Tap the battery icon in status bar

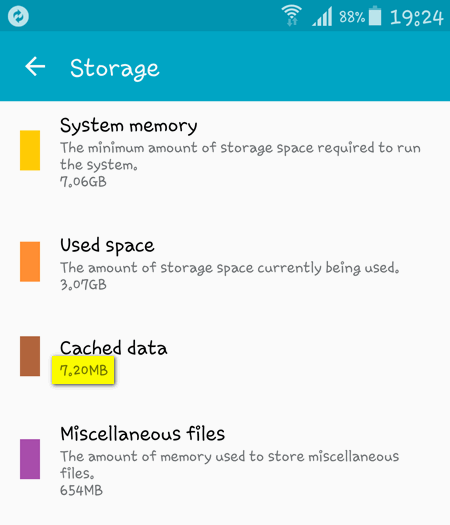(x=375, y=16)
